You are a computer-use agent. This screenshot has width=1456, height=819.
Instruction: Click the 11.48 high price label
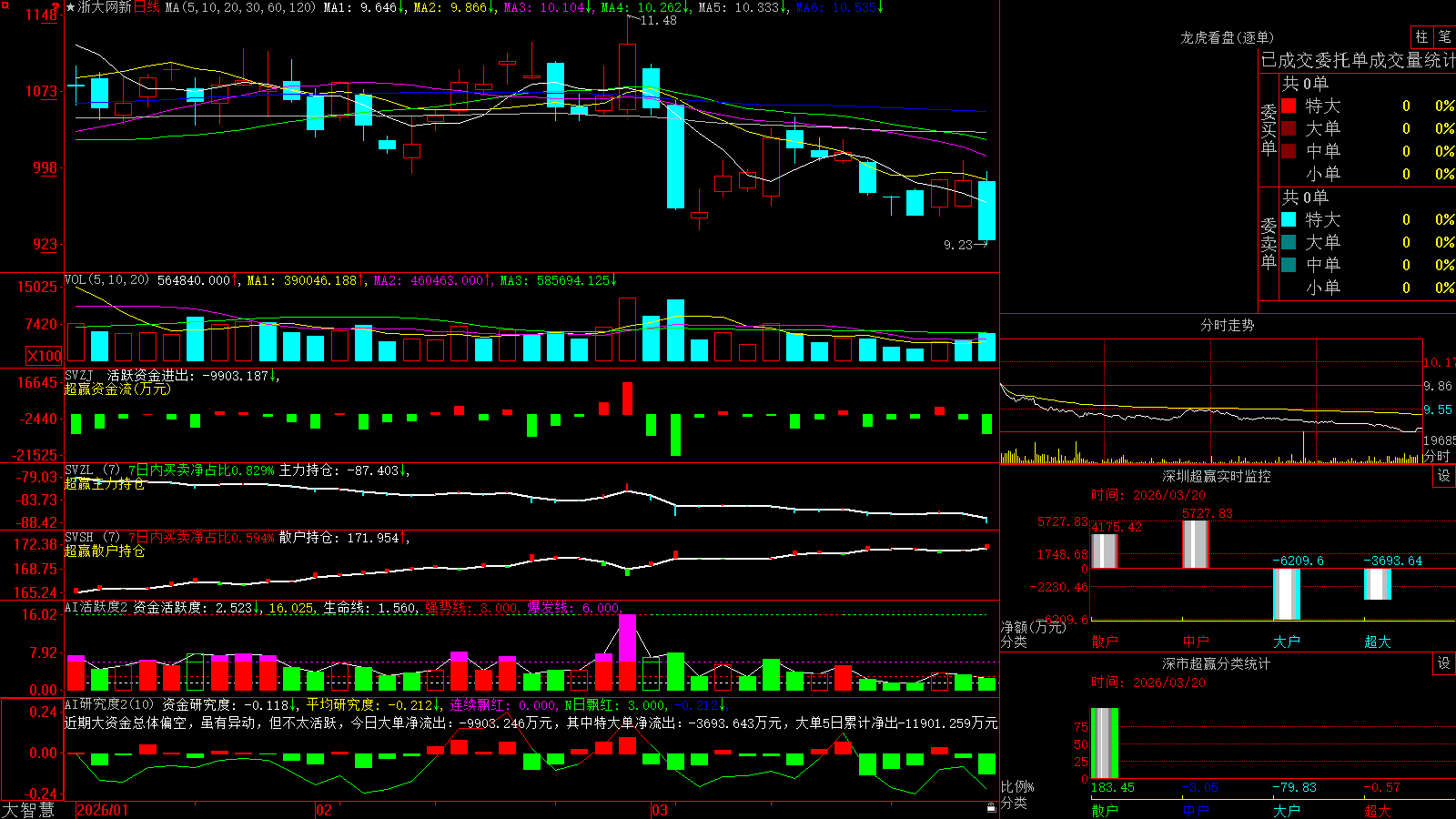[658, 20]
